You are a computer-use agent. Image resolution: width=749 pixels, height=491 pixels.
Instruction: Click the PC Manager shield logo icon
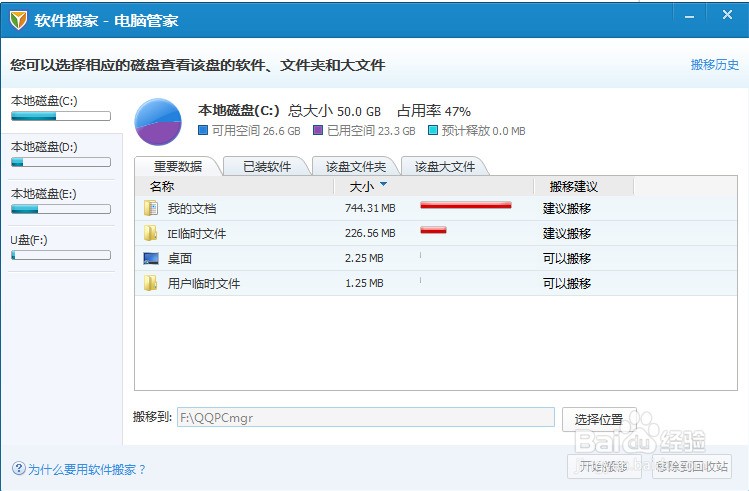19,20
